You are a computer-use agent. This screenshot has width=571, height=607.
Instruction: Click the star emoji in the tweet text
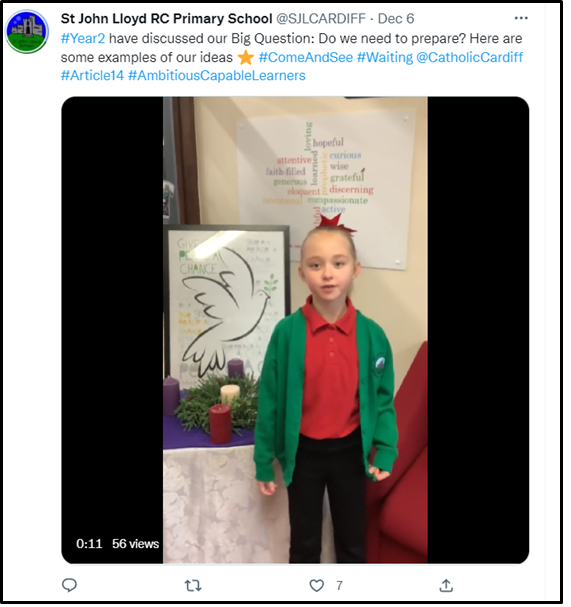245,58
